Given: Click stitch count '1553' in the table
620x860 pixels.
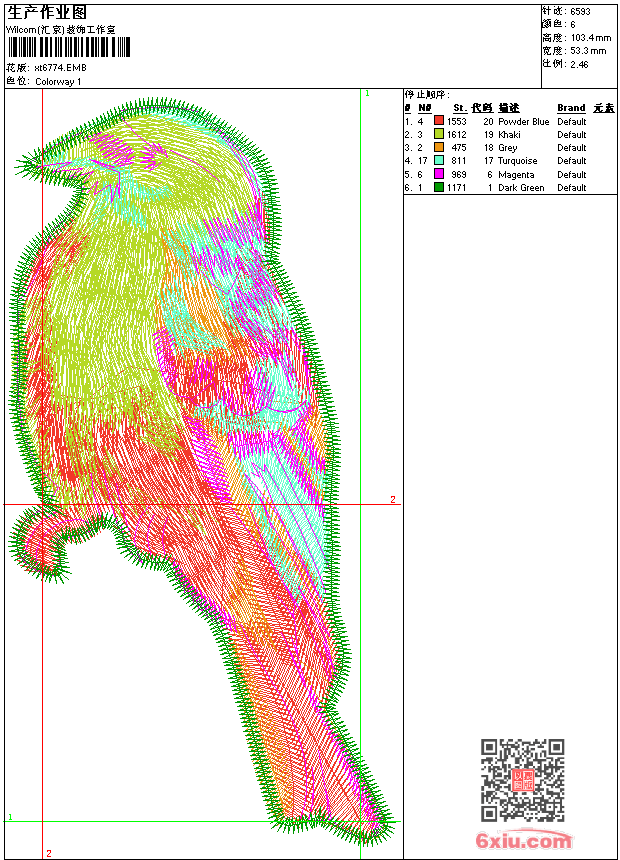Looking at the screenshot, I should [x=456, y=121].
